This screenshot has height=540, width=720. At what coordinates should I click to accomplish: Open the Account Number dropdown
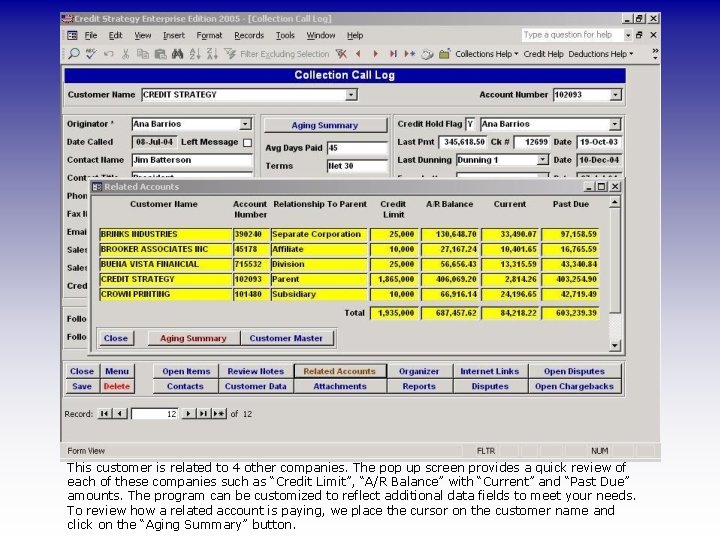coord(615,95)
